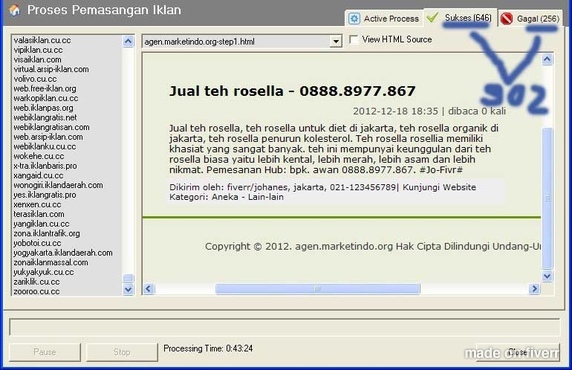Open the agen.marketindo.org-step1.html dropdown

click(336, 42)
